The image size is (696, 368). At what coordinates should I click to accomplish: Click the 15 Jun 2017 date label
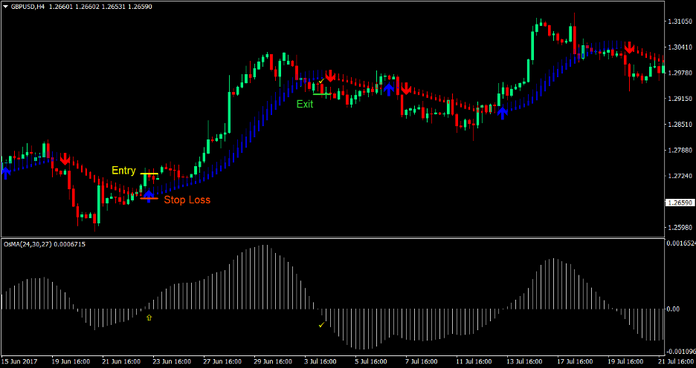point(20,361)
